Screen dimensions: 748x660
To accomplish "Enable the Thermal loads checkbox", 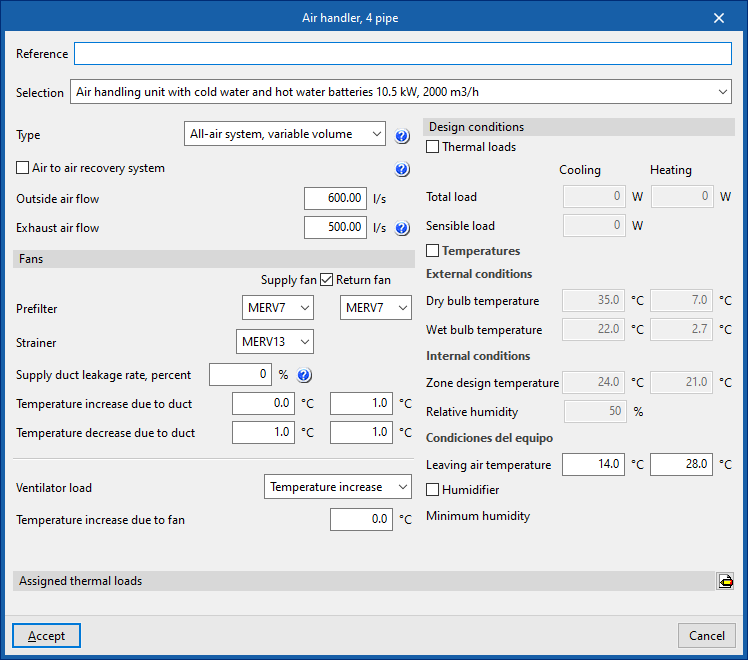I will [432, 147].
